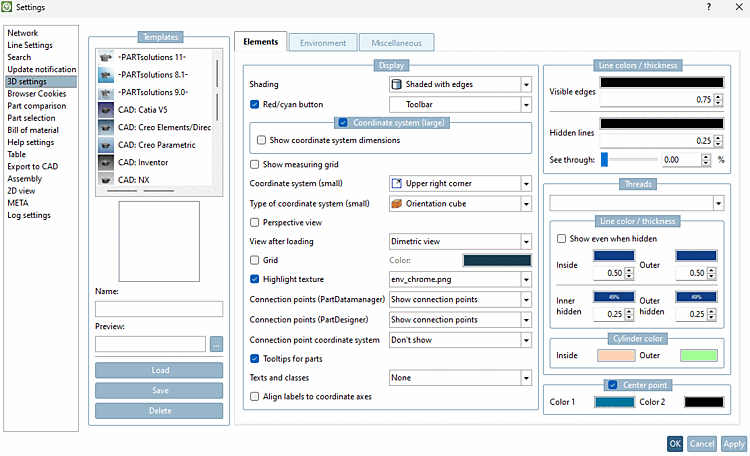Image resolution: width=750 pixels, height=456 pixels.
Task: Click Center point Color 2 swatch
Action: [704, 402]
